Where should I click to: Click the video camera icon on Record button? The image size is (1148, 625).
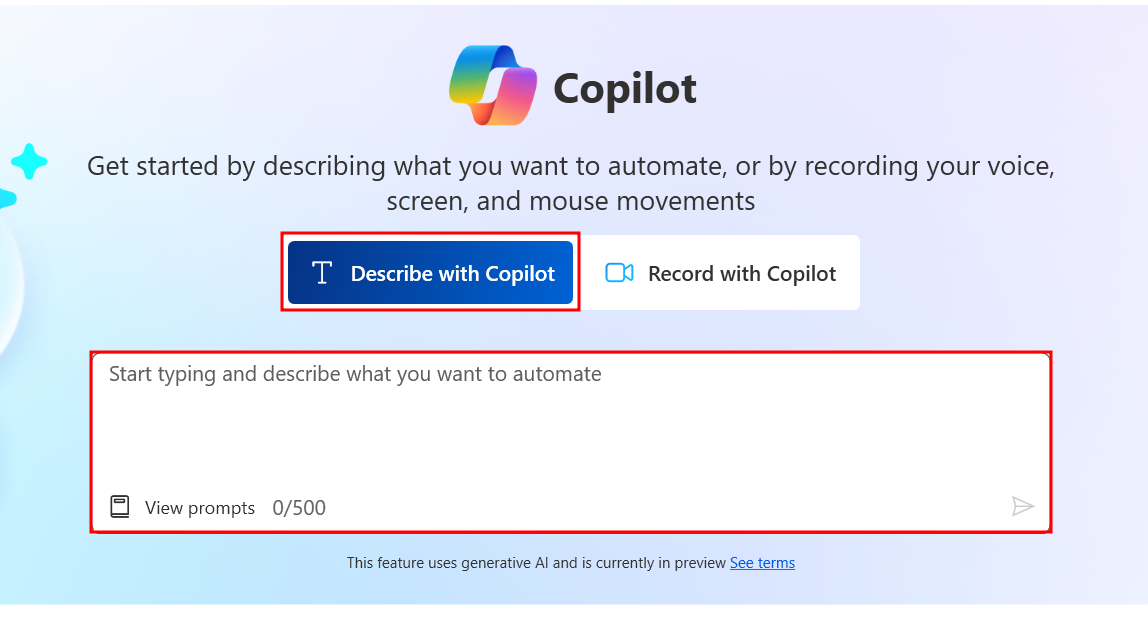coord(619,273)
